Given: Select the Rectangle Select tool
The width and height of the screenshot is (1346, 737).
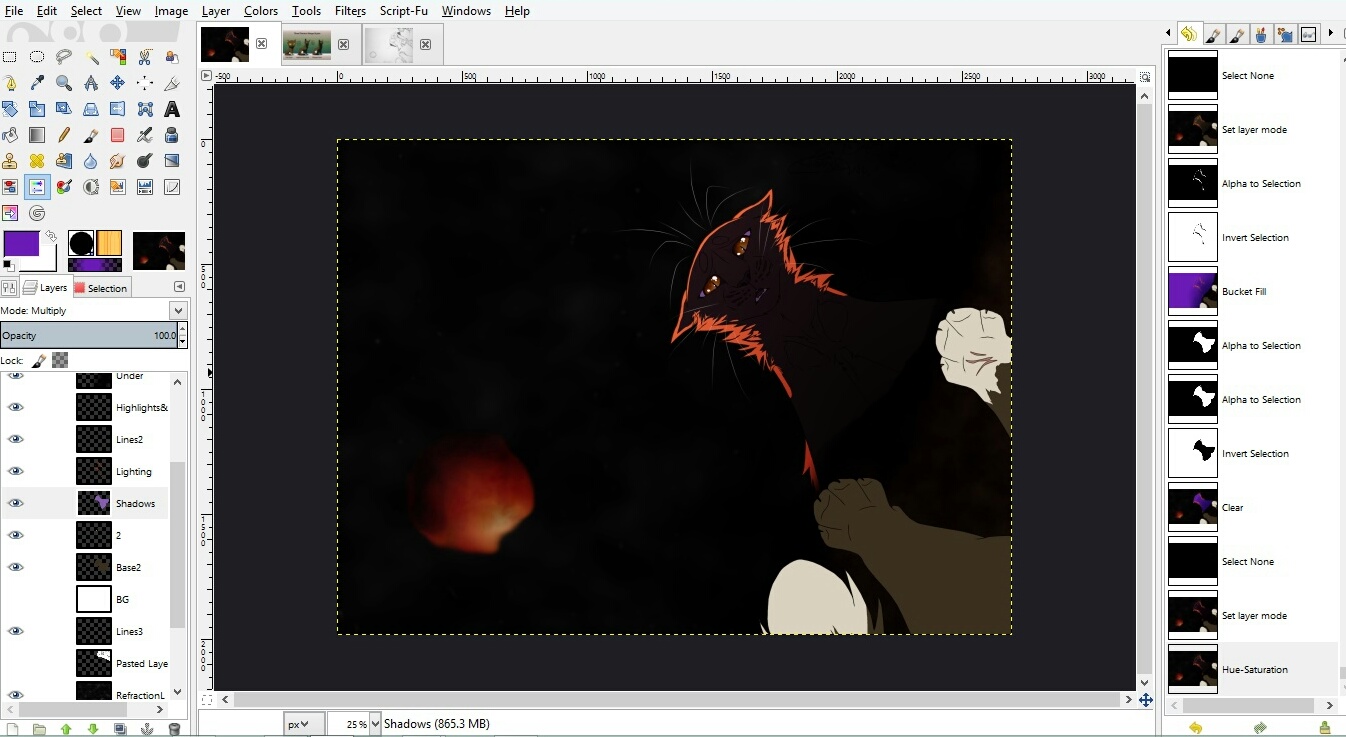Looking at the screenshot, I should click(10, 57).
